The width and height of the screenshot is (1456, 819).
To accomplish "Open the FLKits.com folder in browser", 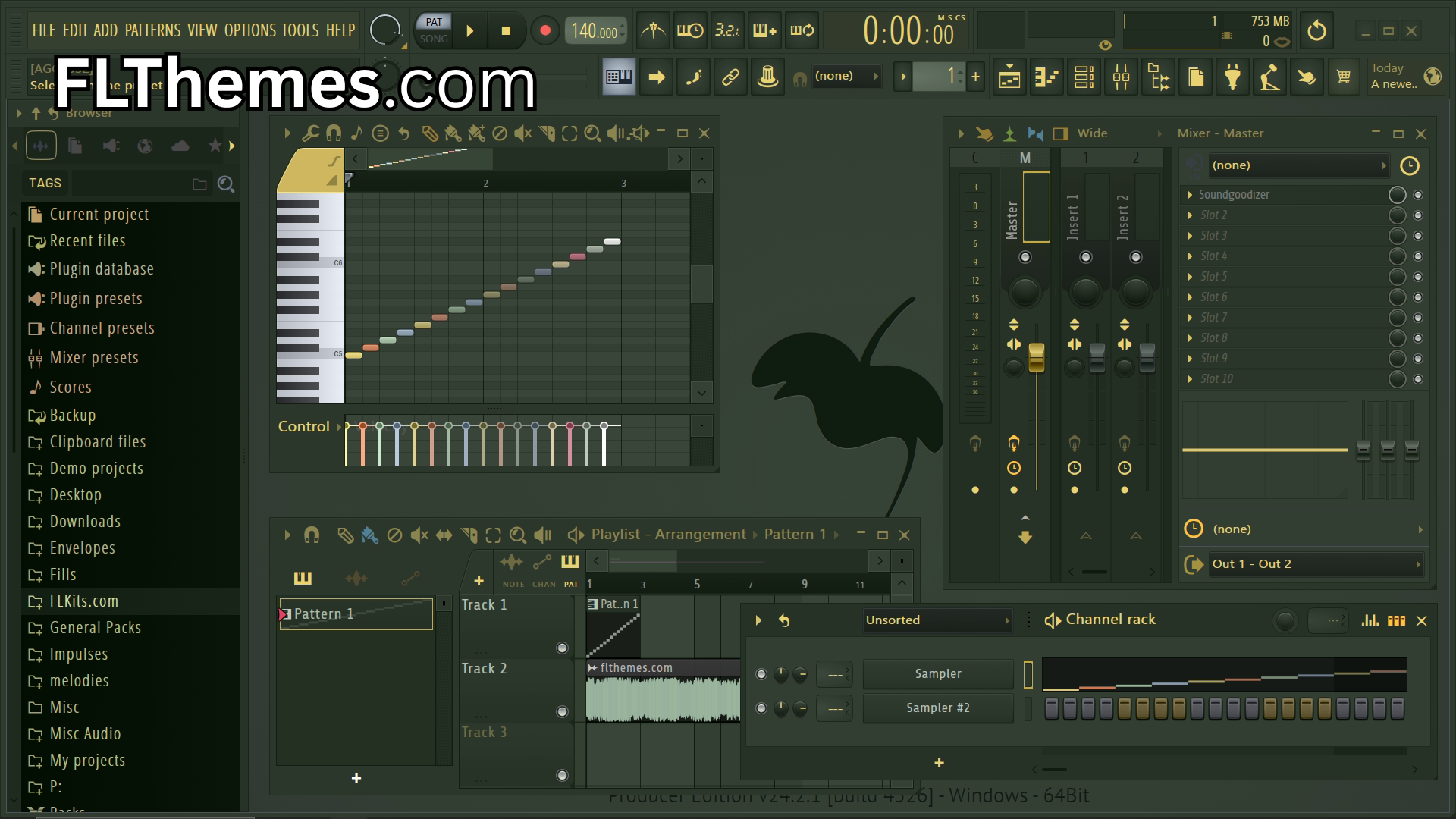I will 130,601.
